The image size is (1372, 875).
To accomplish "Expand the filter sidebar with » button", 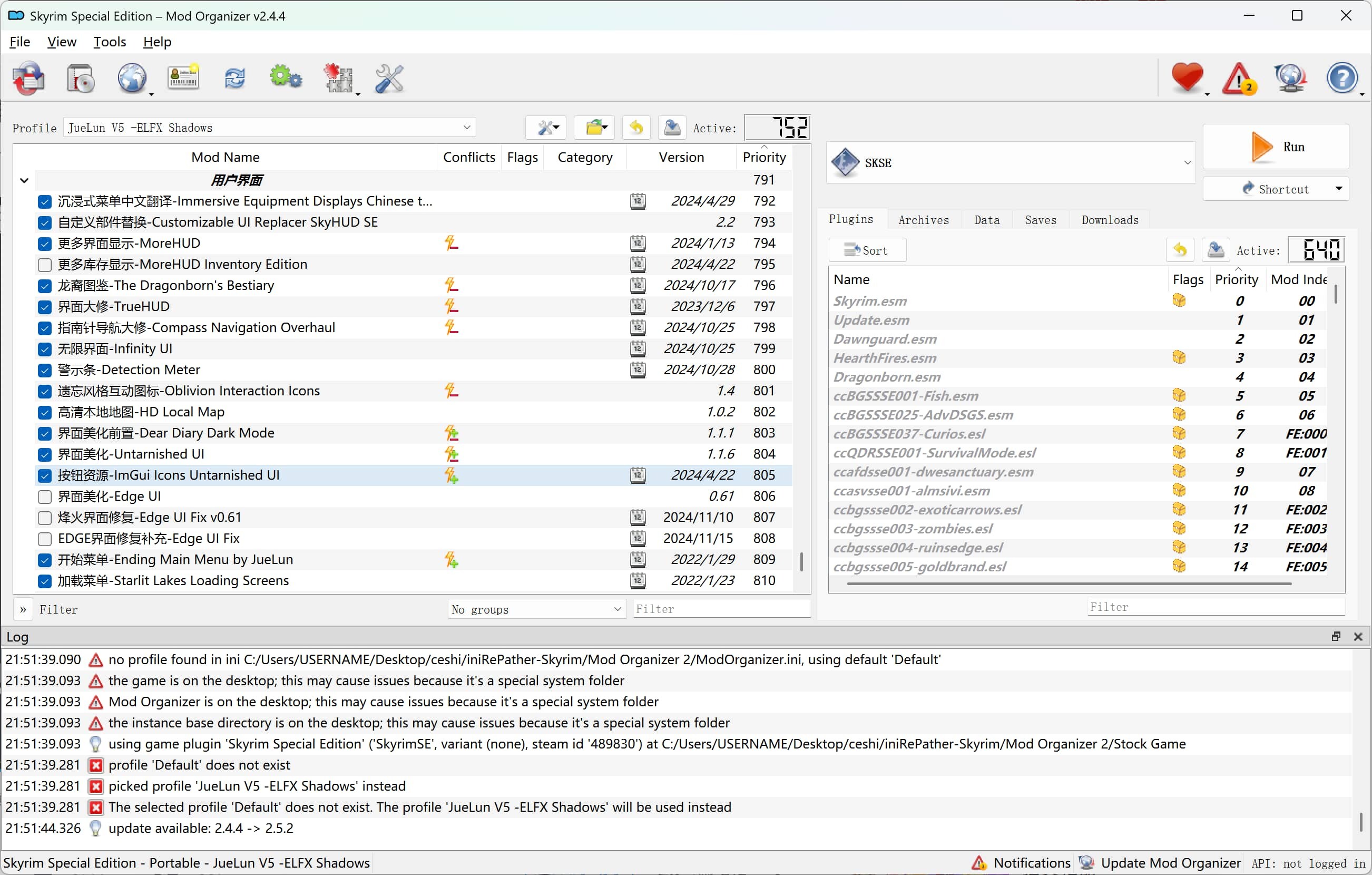I will [x=23, y=609].
